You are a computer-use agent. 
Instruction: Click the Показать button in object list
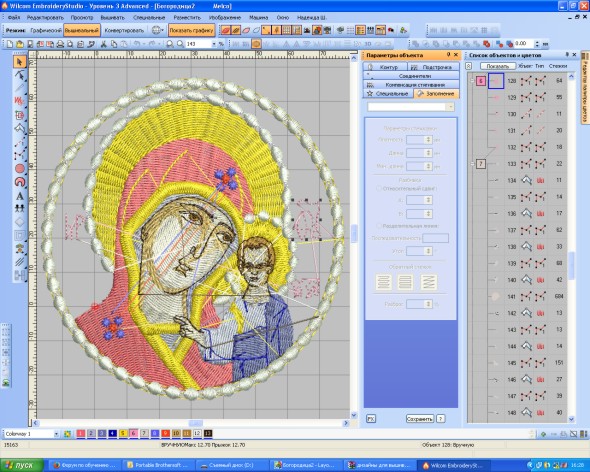point(497,66)
